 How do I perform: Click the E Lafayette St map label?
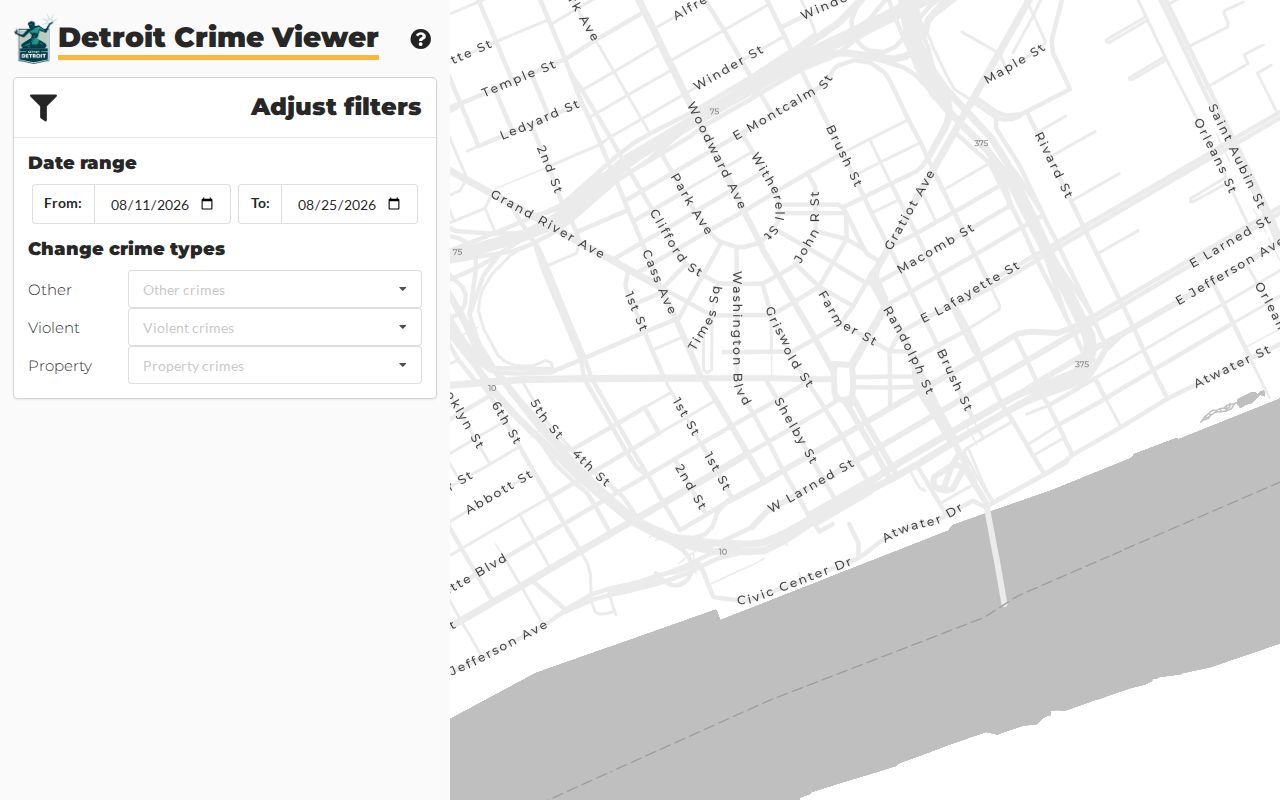[970, 292]
